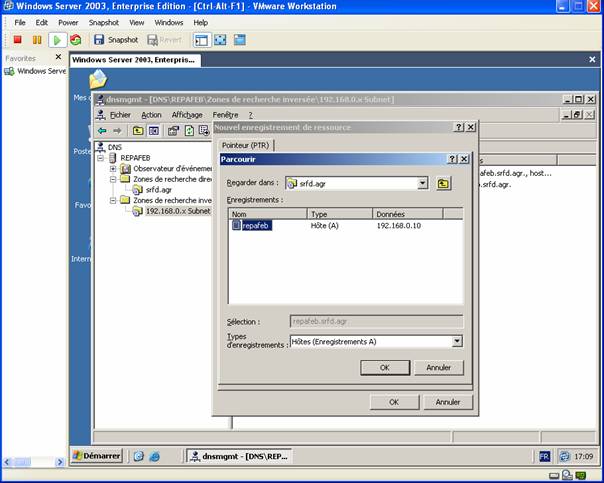
Task: Open the Types d'enregistrements dropdown
Action: point(457,341)
